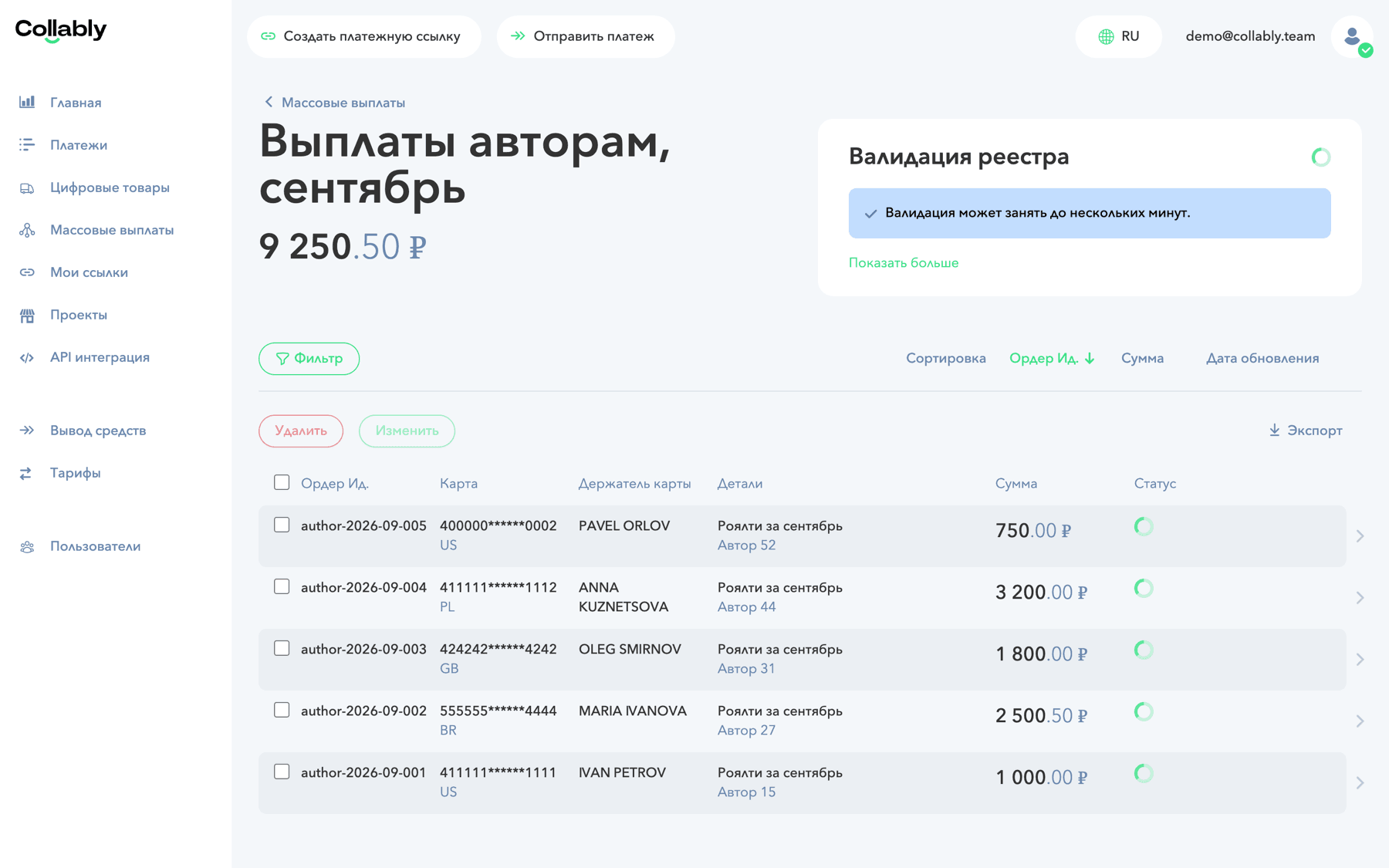Sort by Ордер Ид. descending
The image size is (1389, 868).
pos(1053,358)
